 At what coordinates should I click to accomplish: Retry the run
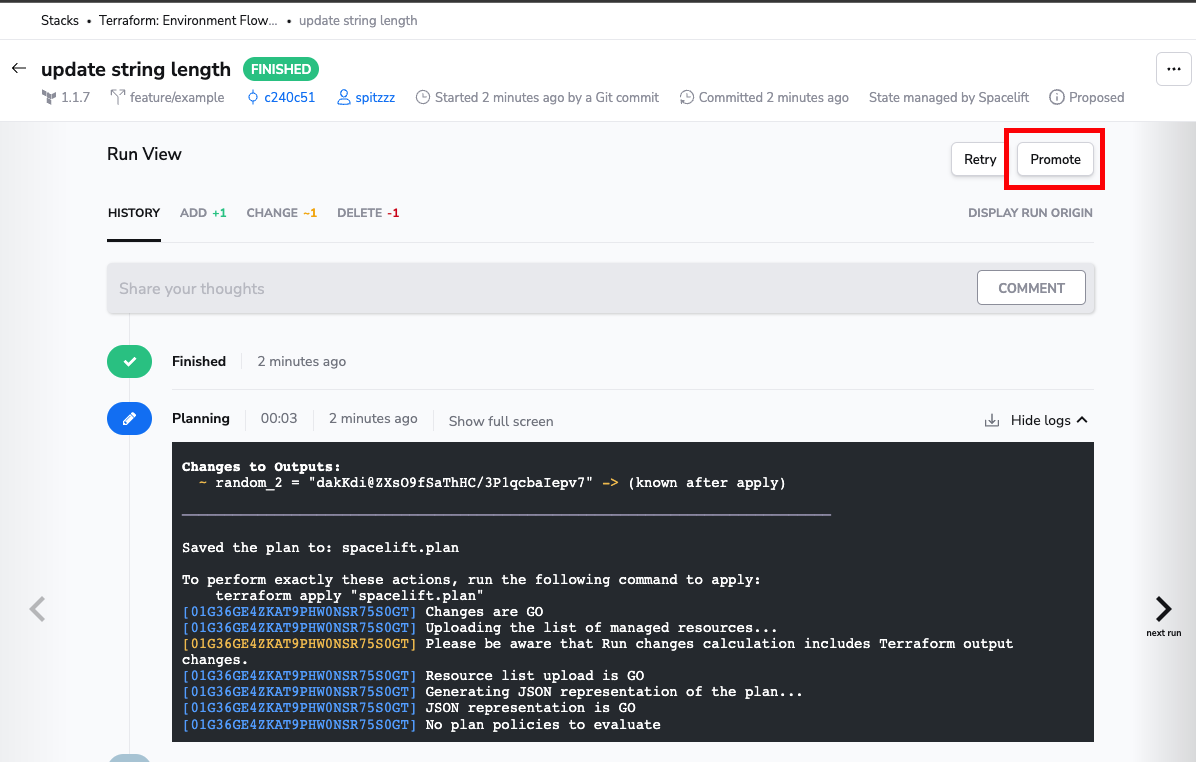979,159
